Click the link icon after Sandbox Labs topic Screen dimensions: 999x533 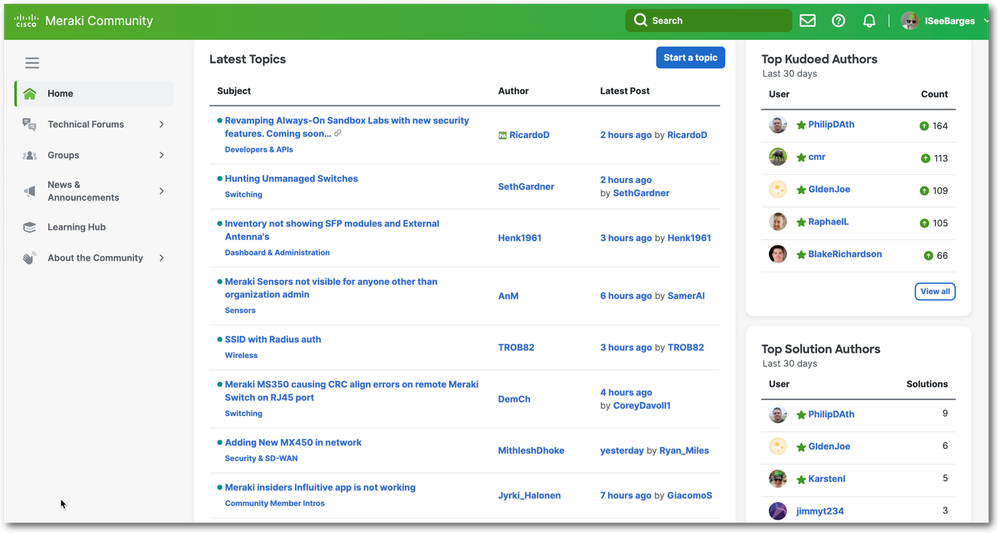[x=338, y=133]
